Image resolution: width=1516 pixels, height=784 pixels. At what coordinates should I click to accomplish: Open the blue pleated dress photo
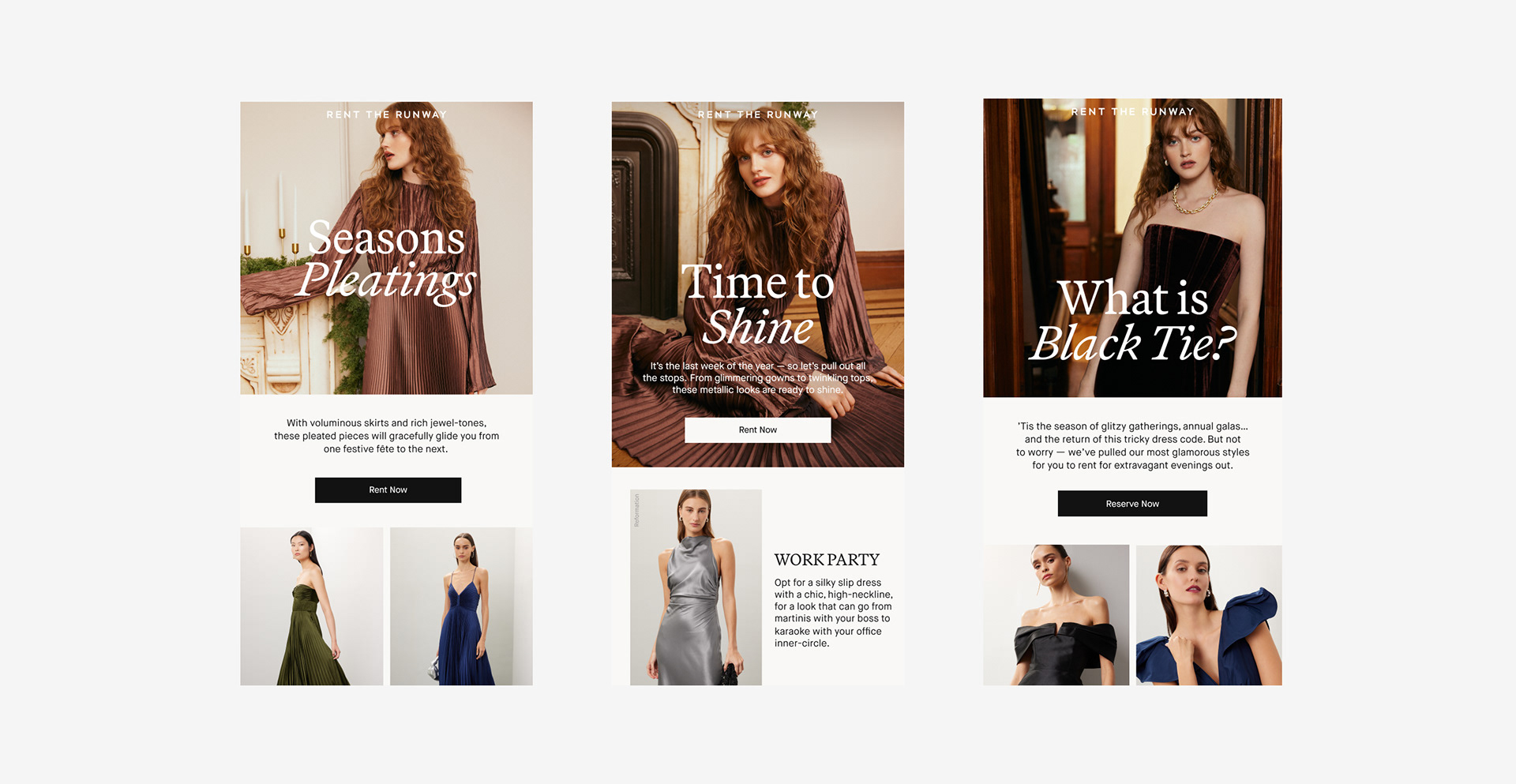(x=461, y=606)
